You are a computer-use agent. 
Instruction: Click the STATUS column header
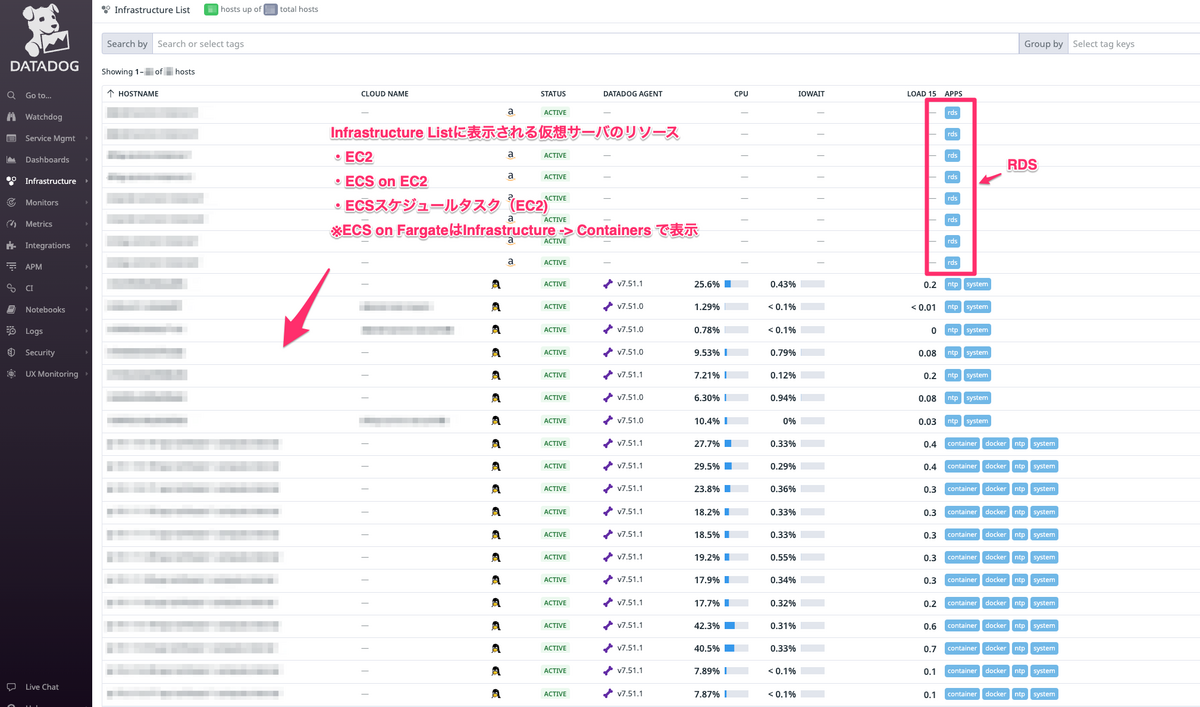tap(553, 94)
